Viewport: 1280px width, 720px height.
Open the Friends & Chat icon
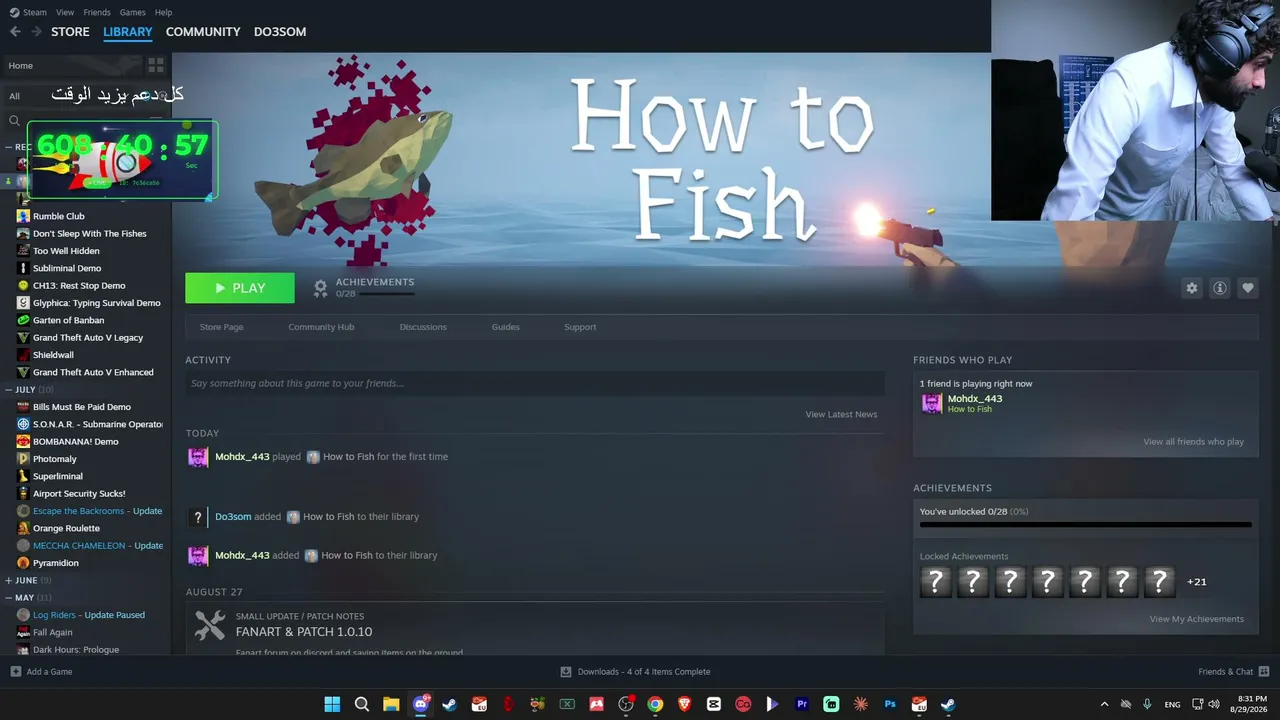point(1263,672)
